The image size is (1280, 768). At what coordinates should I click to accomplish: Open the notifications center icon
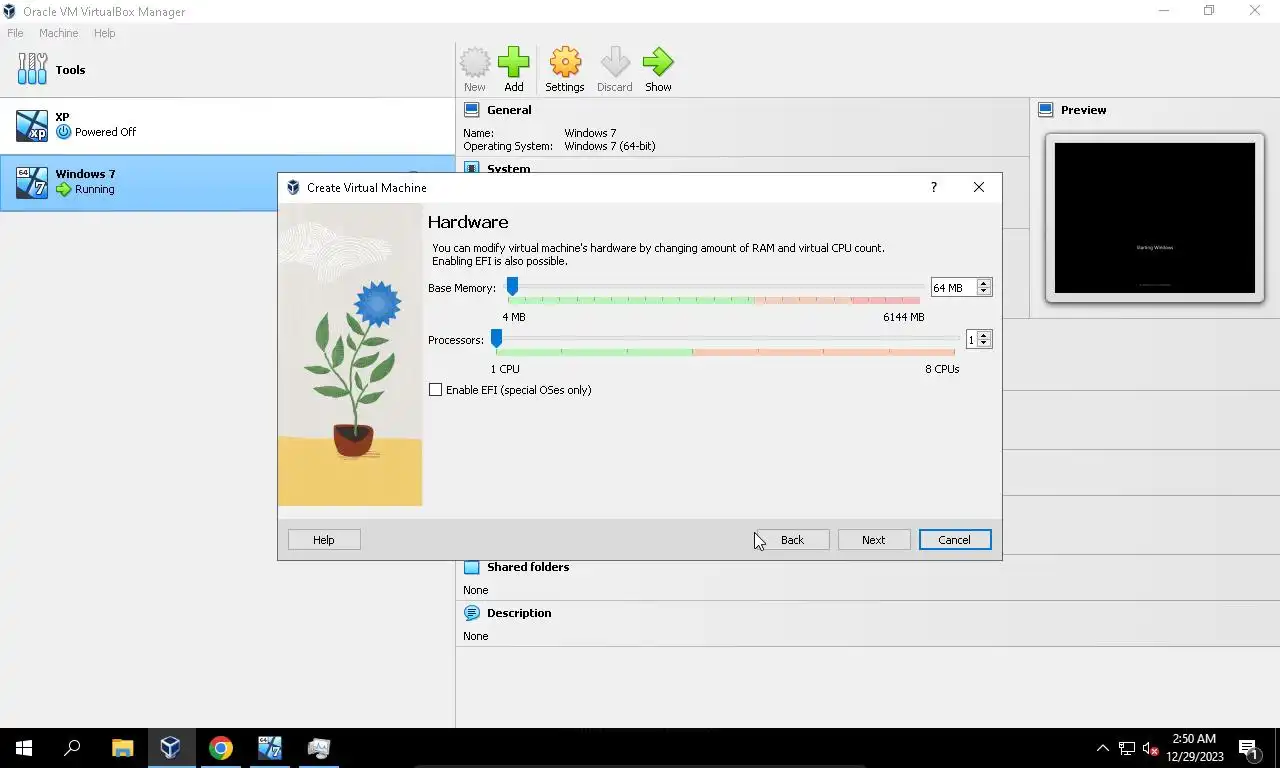point(1249,748)
